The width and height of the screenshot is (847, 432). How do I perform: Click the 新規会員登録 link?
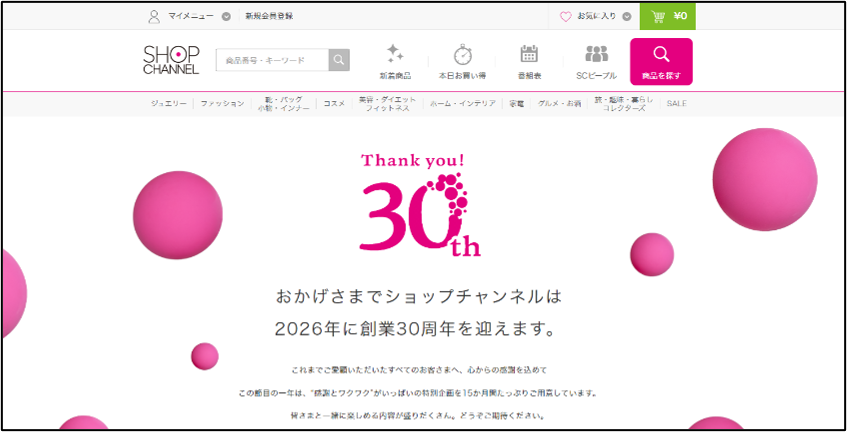(270, 16)
